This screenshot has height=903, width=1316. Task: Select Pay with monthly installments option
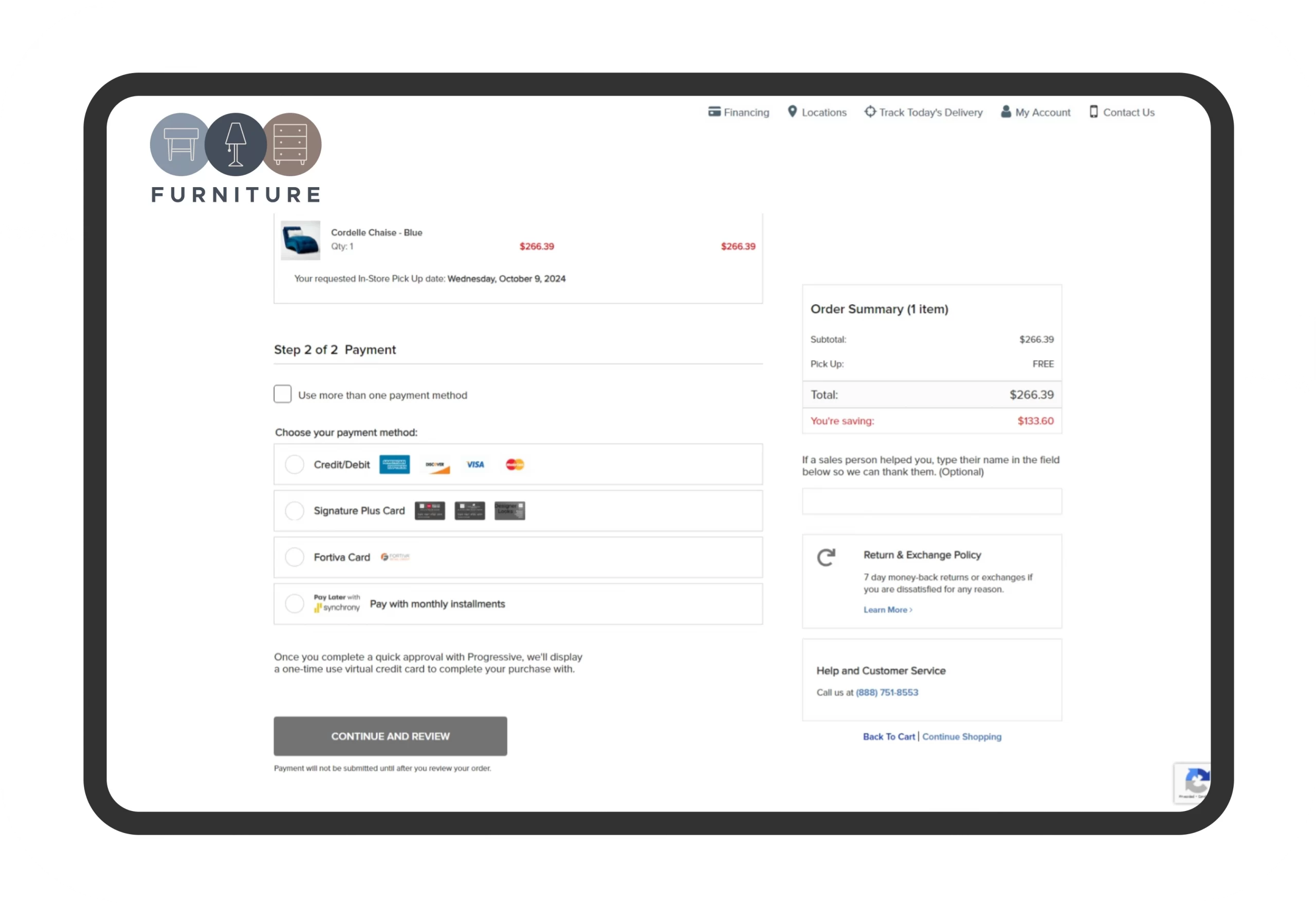(296, 603)
